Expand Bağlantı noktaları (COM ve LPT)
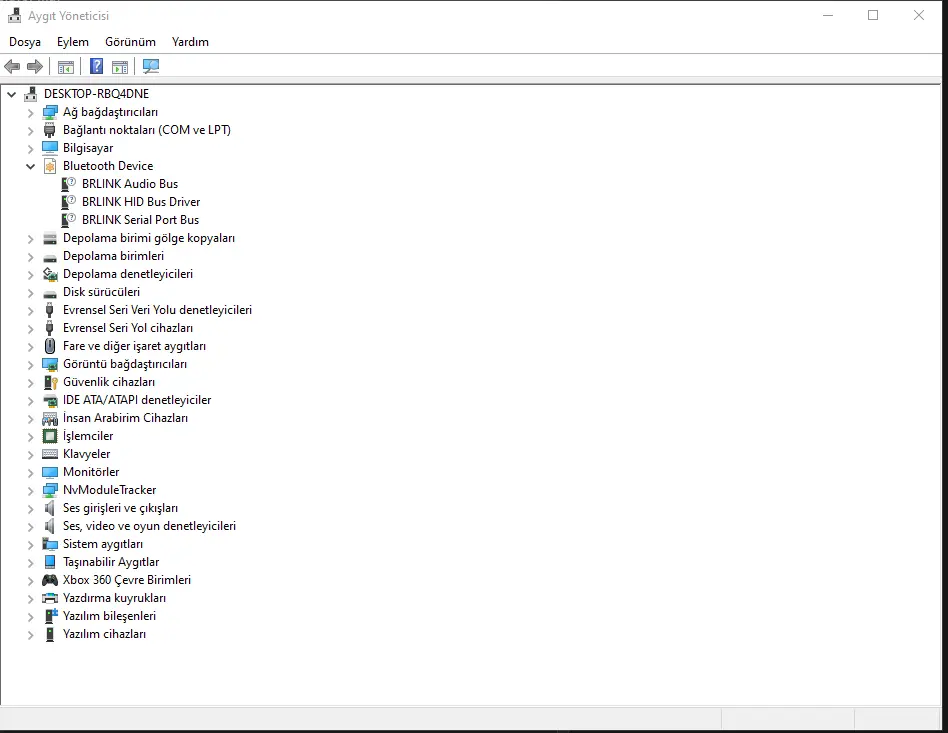Viewport: 948px width, 733px height. coord(30,131)
